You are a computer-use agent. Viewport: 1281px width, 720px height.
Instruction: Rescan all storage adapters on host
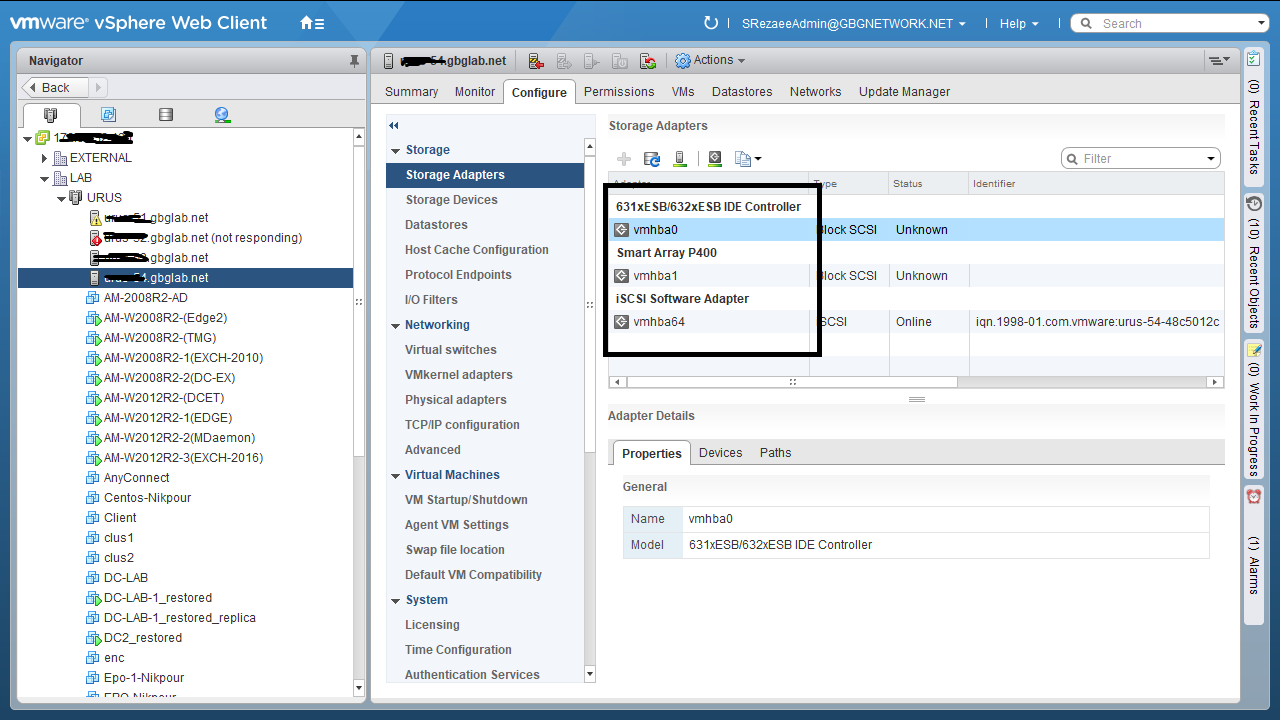(x=652, y=159)
